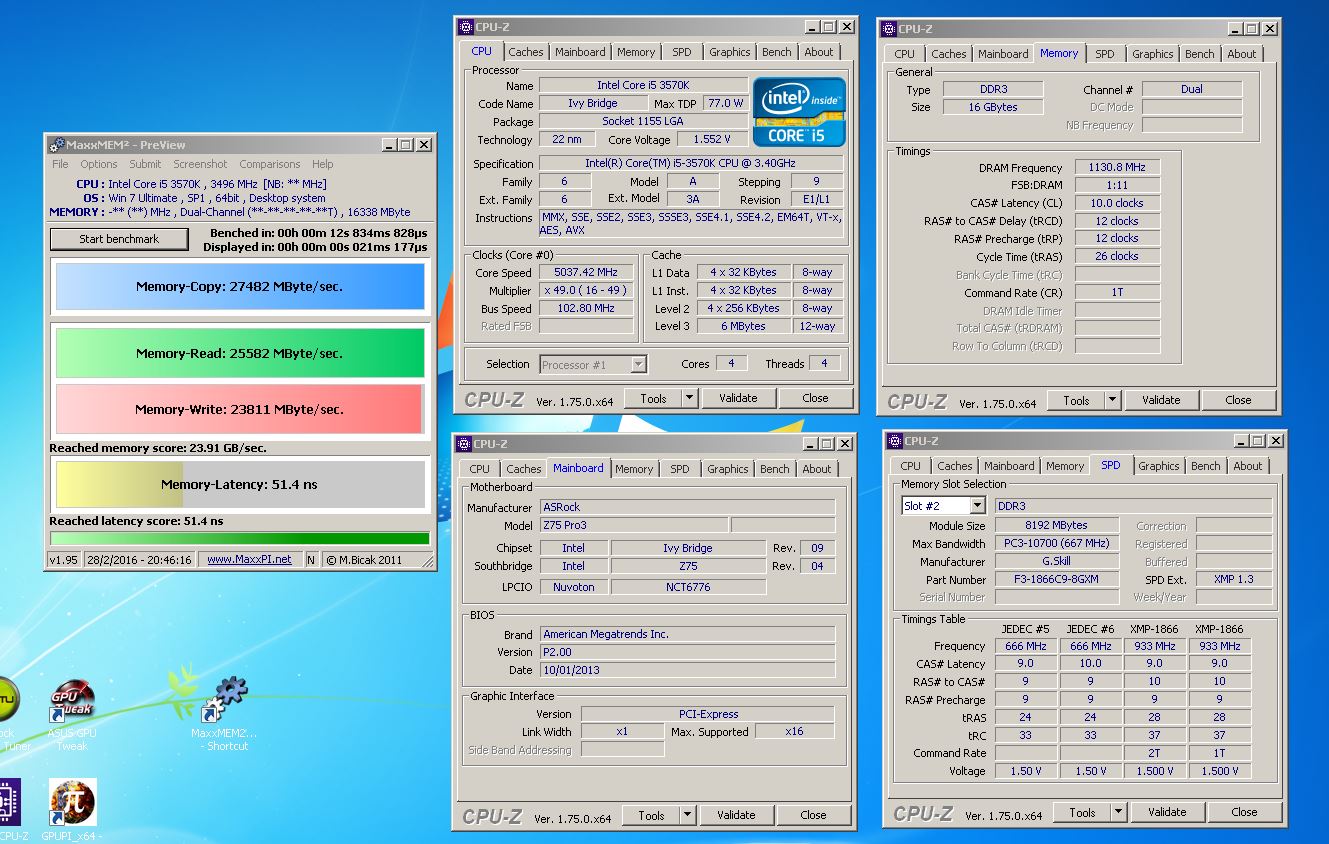Screen dimensions: 1329x844
Task: Click Tools button in CPU-Z Mainboard window
Action: pyautogui.click(x=651, y=815)
